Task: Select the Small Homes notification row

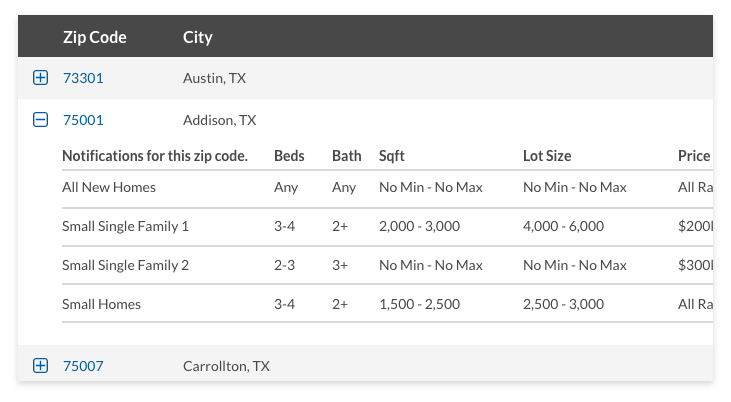Action: click(101, 304)
